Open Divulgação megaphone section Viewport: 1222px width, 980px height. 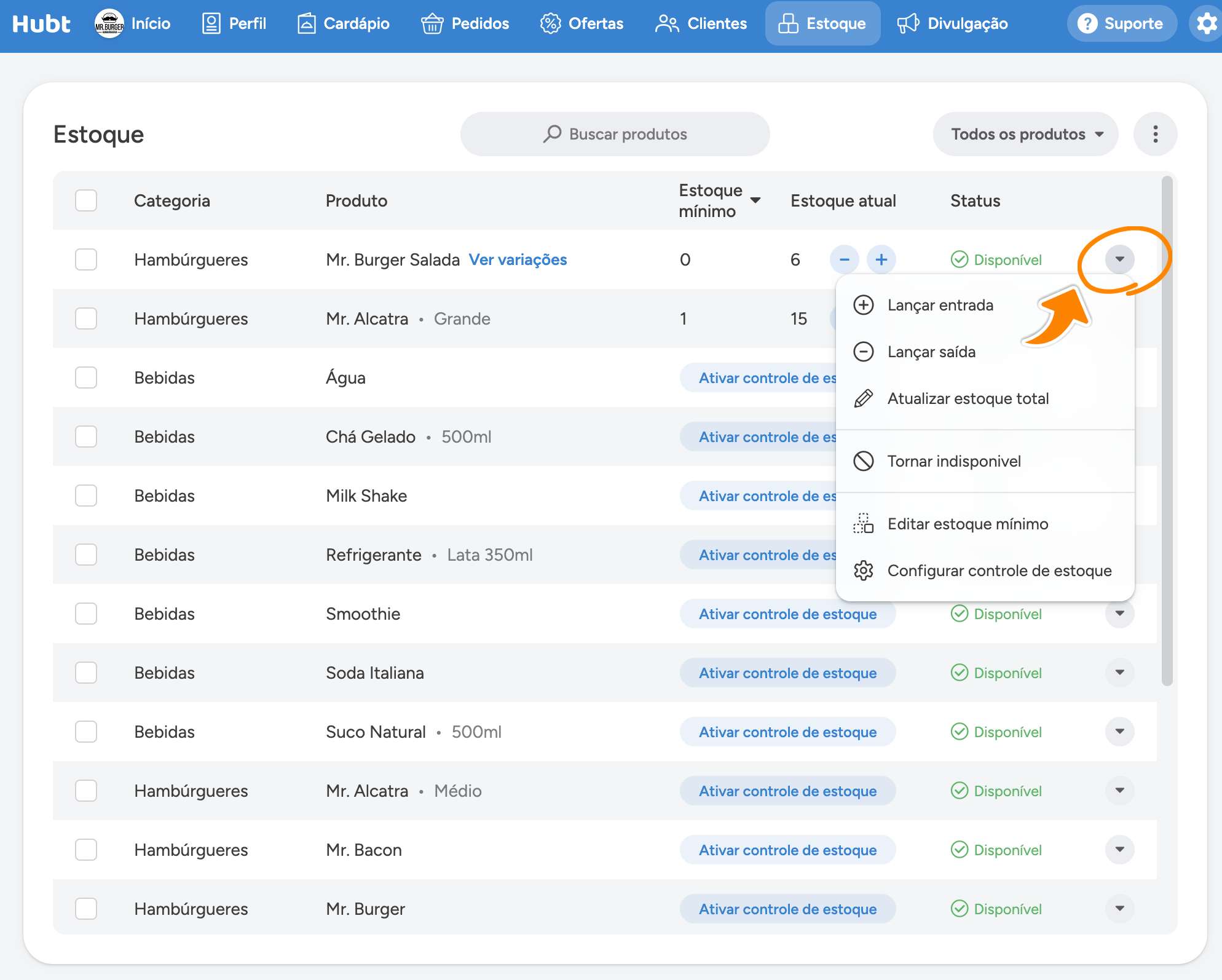pyautogui.click(x=952, y=24)
